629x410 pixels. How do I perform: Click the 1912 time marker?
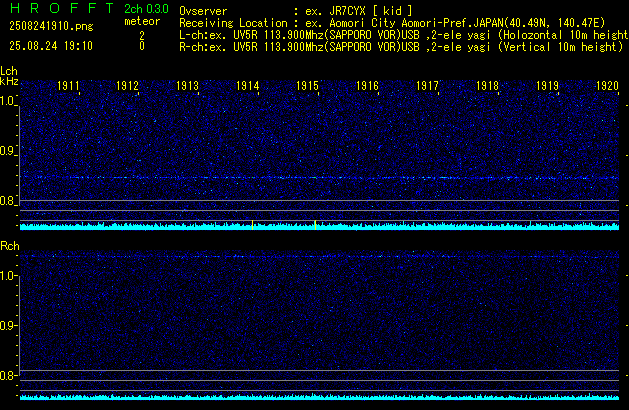127,86
